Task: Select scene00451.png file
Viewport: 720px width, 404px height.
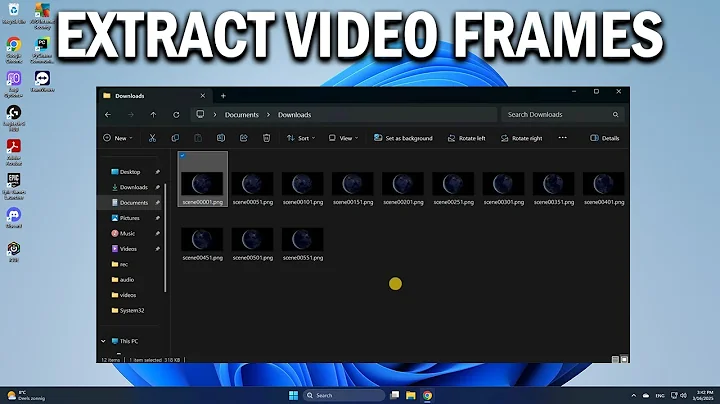Action: [x=202, y=244]
